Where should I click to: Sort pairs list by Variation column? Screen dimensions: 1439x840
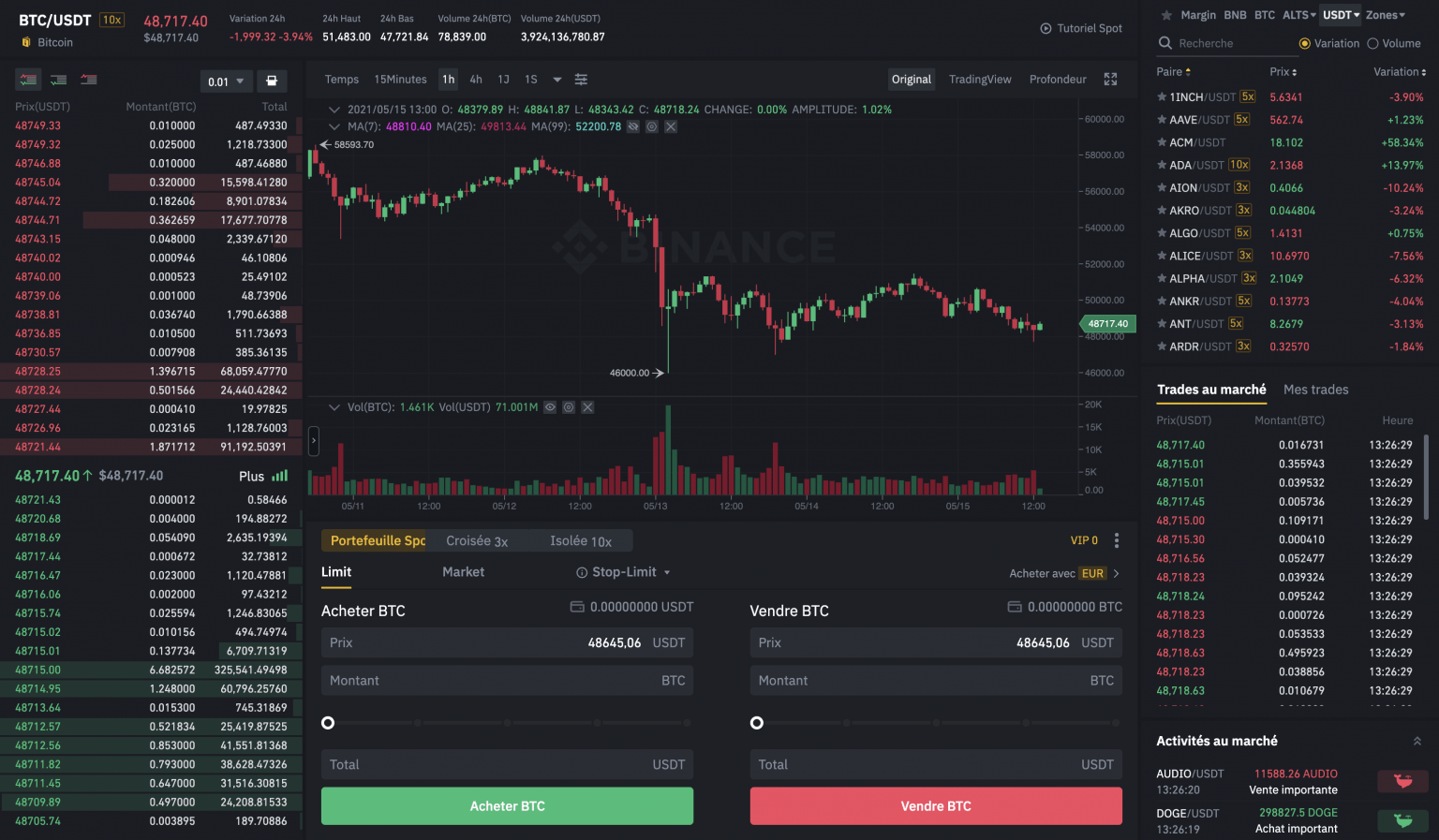[x=1400, y=71]
